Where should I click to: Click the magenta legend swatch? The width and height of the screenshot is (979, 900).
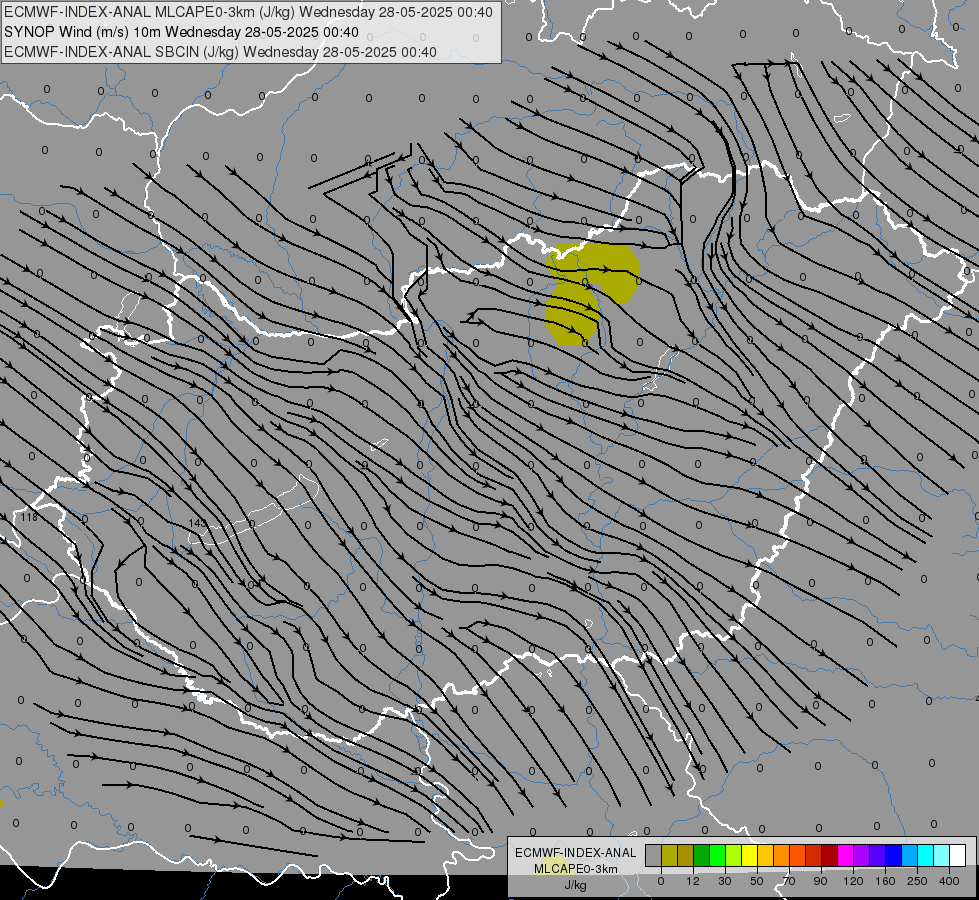tap(845, 855)
